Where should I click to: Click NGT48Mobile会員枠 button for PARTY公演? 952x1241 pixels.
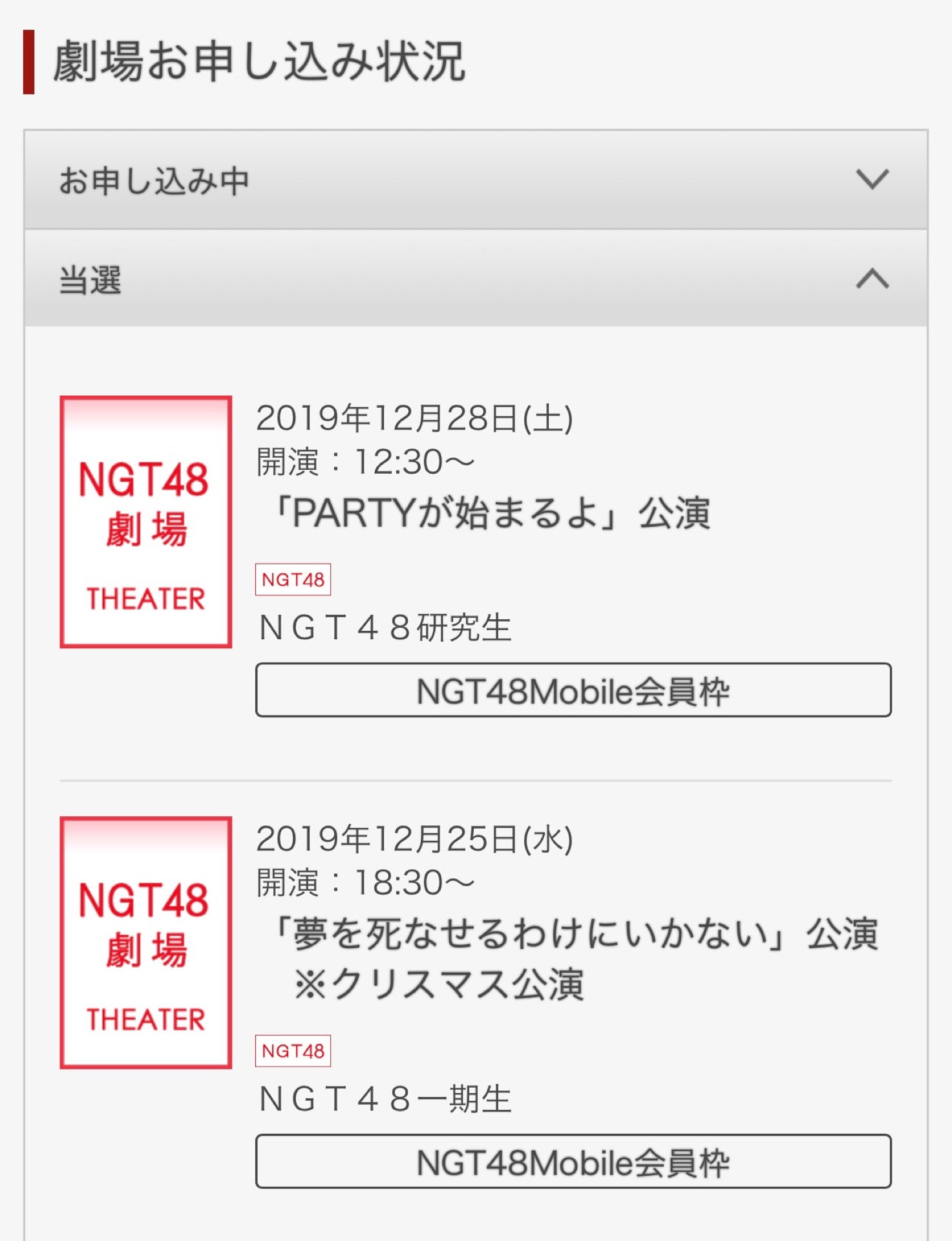click(x=573, y=690)
